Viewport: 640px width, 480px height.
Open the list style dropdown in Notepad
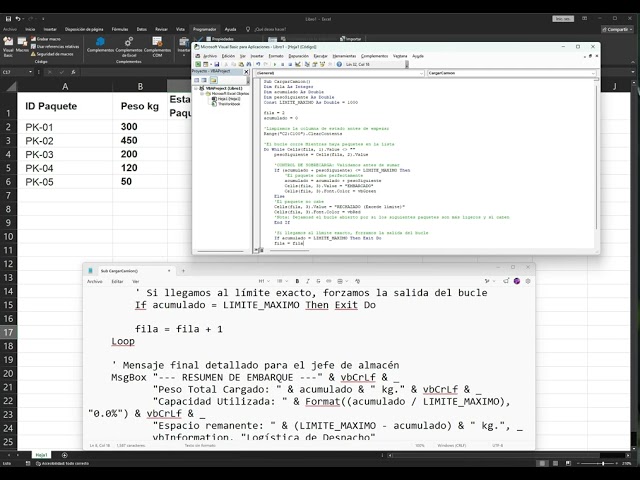[282, 281]
